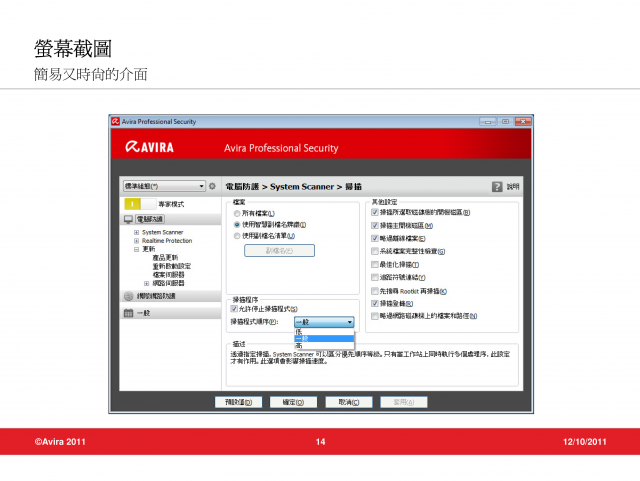Uncheck the allow stopping scanner checkbox (S)
Image resolution: width=640 pixels, height=481 pixels.
point(234,309)
